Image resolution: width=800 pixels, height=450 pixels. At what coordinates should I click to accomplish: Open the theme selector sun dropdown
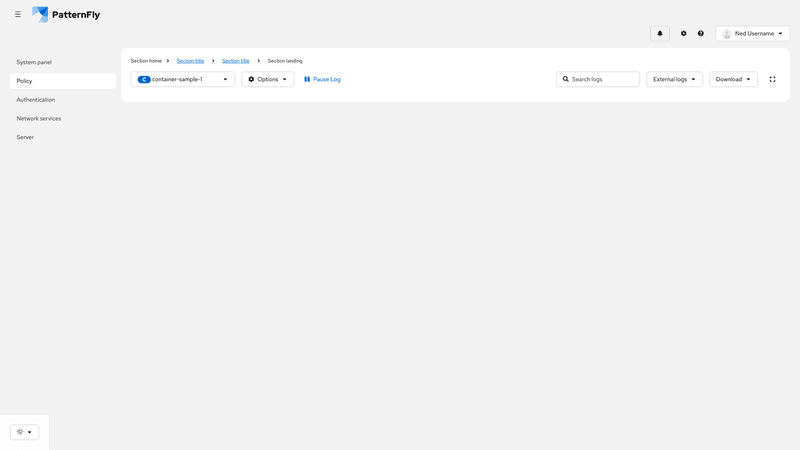tap(24, 432)
